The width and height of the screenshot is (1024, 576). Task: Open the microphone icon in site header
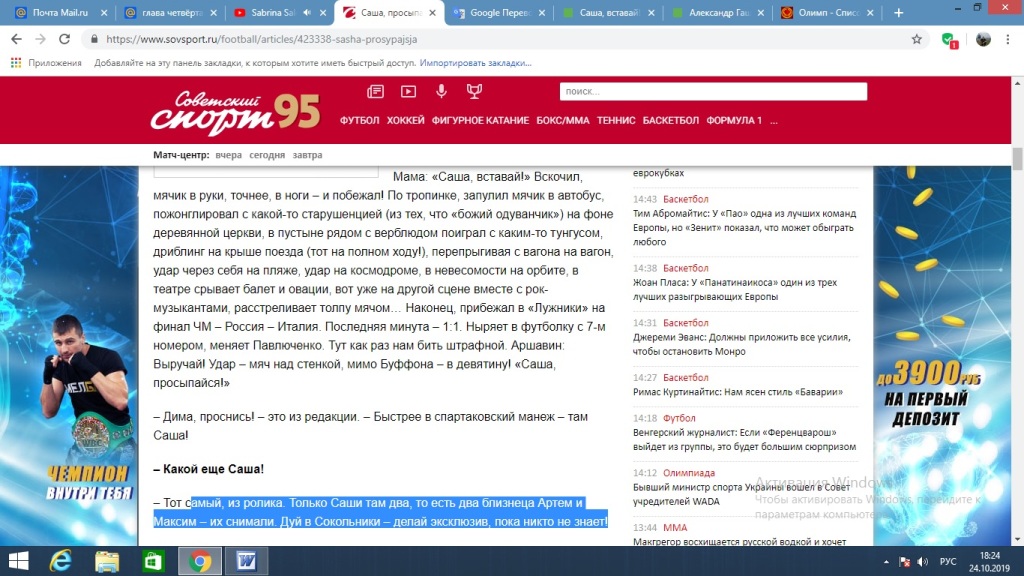point(441,91)
